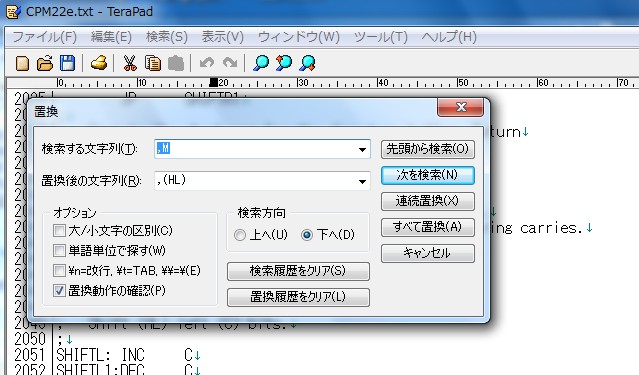639x375 pixels.
Task: Click the Save floppy disk icon
Action: point(68,63)
